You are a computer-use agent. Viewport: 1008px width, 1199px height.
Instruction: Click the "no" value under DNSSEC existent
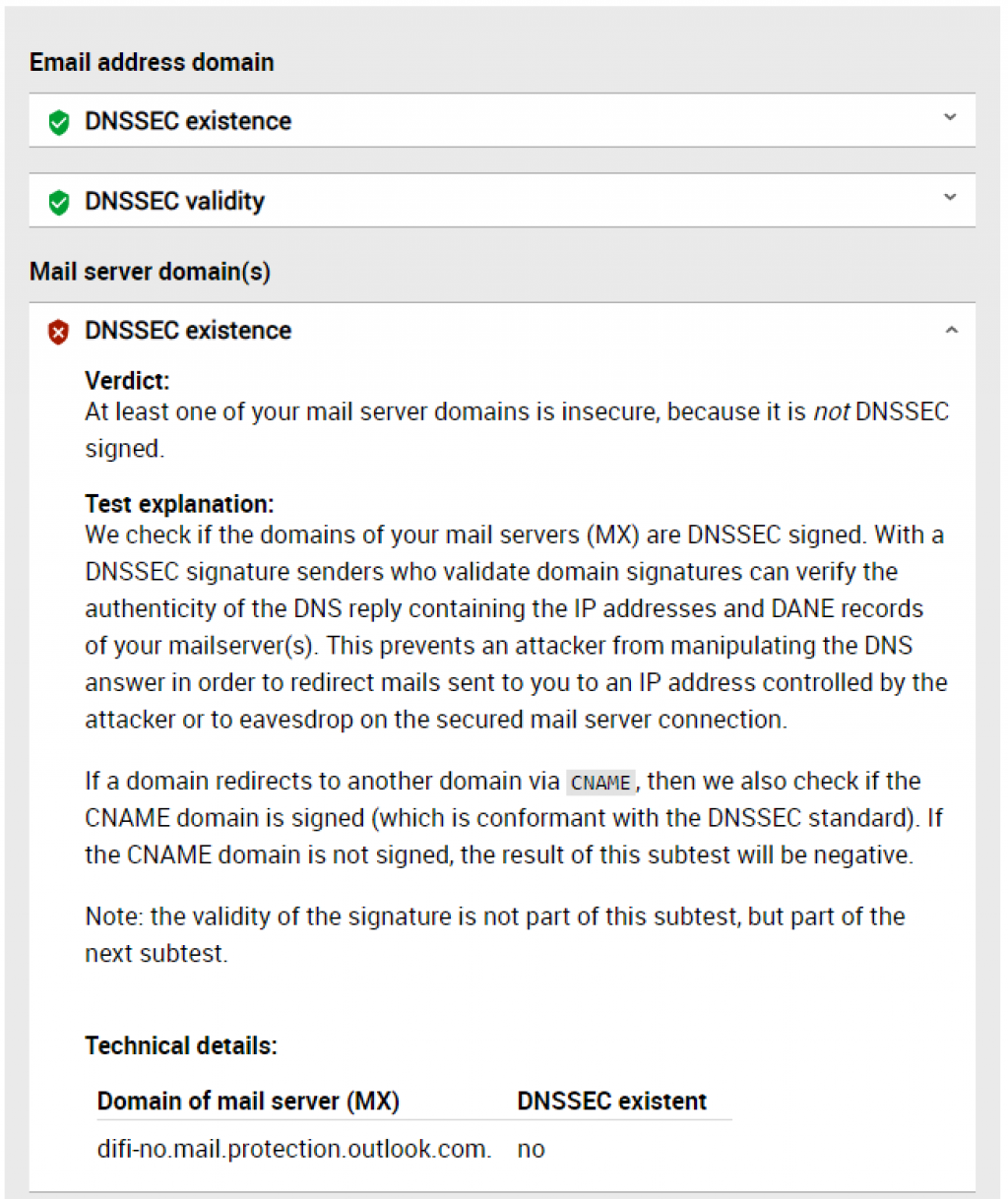pyautogui.click(x=531, y=1149)
